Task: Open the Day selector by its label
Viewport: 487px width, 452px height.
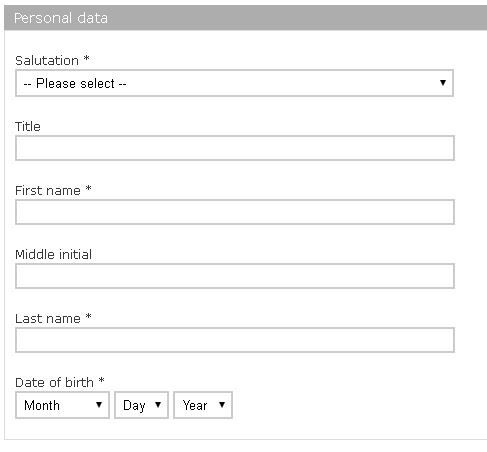Action: pos(134,406)
